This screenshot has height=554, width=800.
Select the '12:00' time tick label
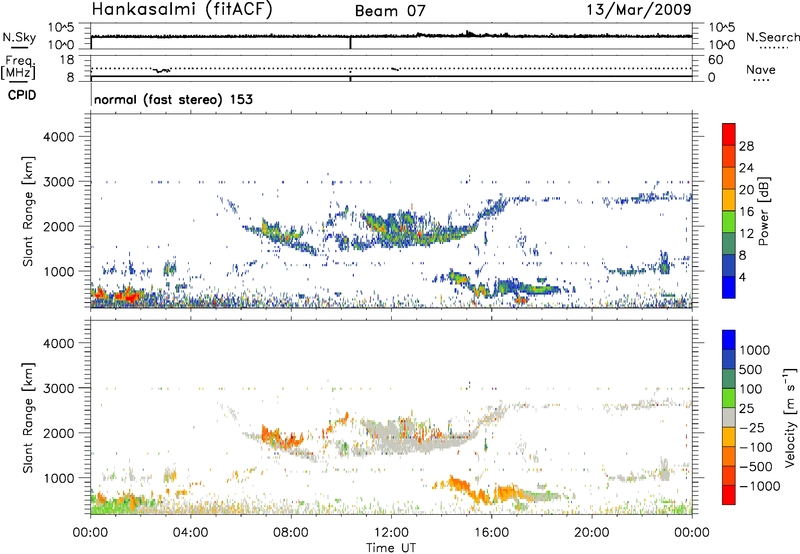pos(391,533)
